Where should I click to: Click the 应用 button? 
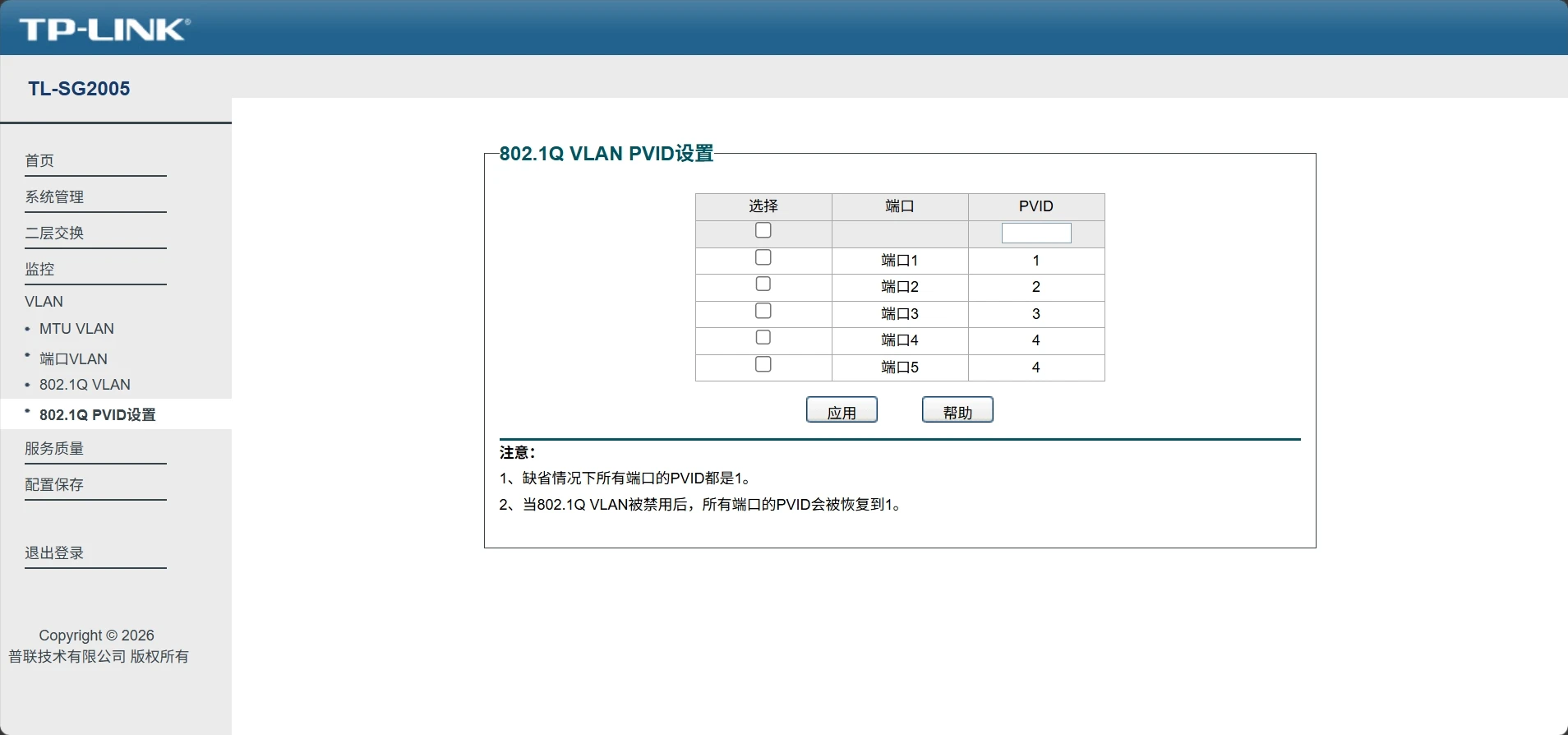(x=842, y=410)
